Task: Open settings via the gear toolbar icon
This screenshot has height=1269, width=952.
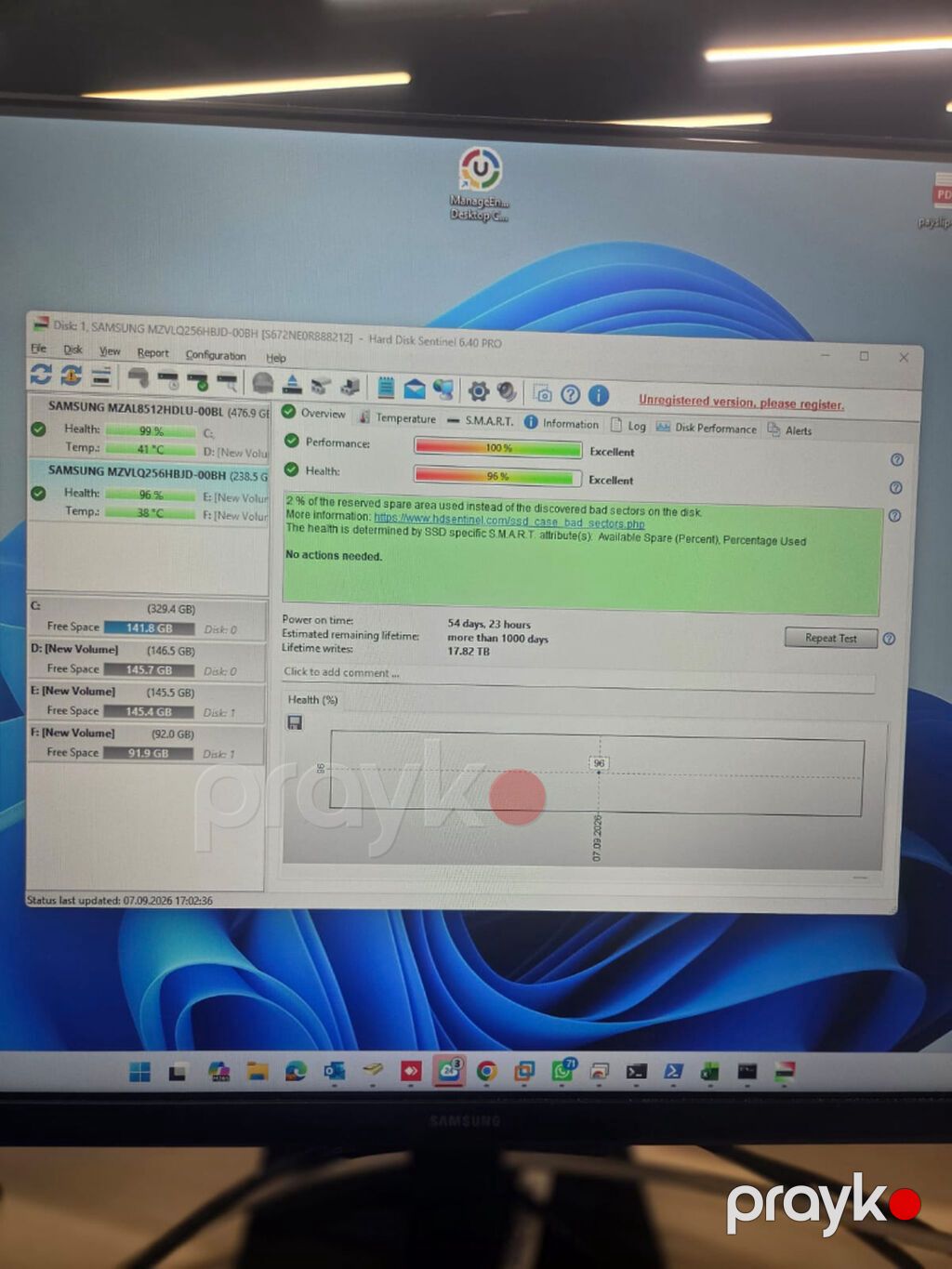Action: (478, 390)
